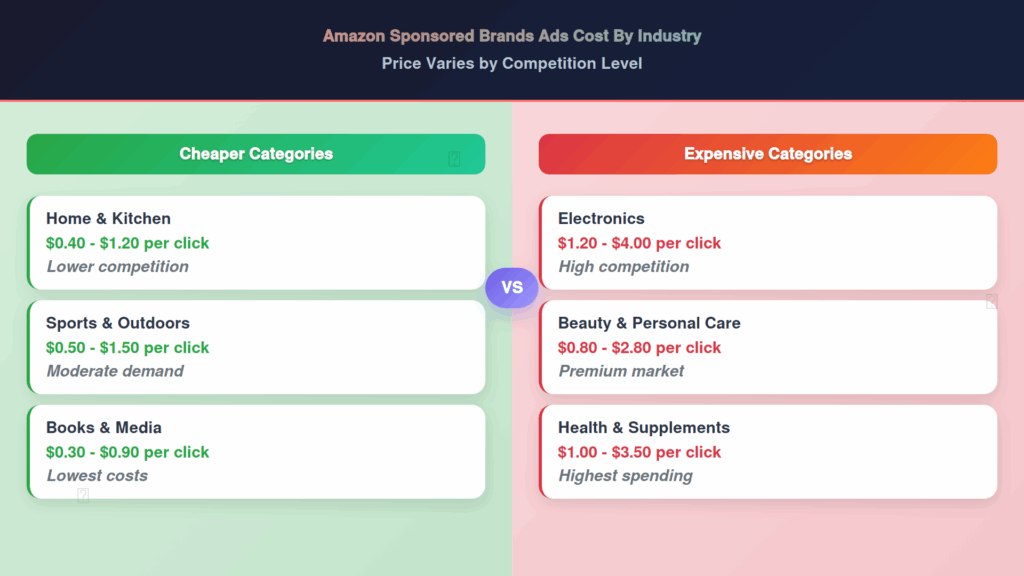1024x576 pixels.
Task: Click the Premium market label
Action: [621, 371]
